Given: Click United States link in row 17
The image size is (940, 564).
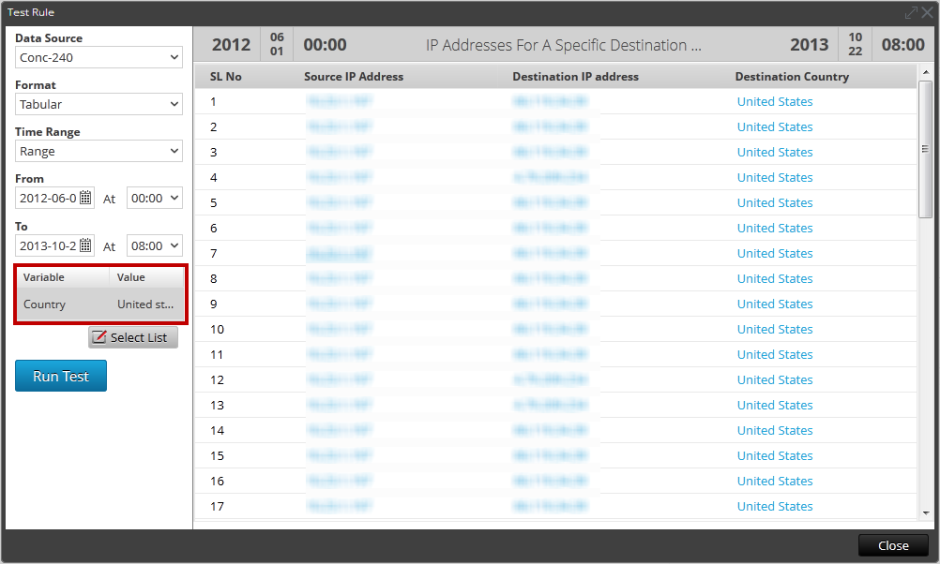Looking at the screenshot, I should 775,506.
